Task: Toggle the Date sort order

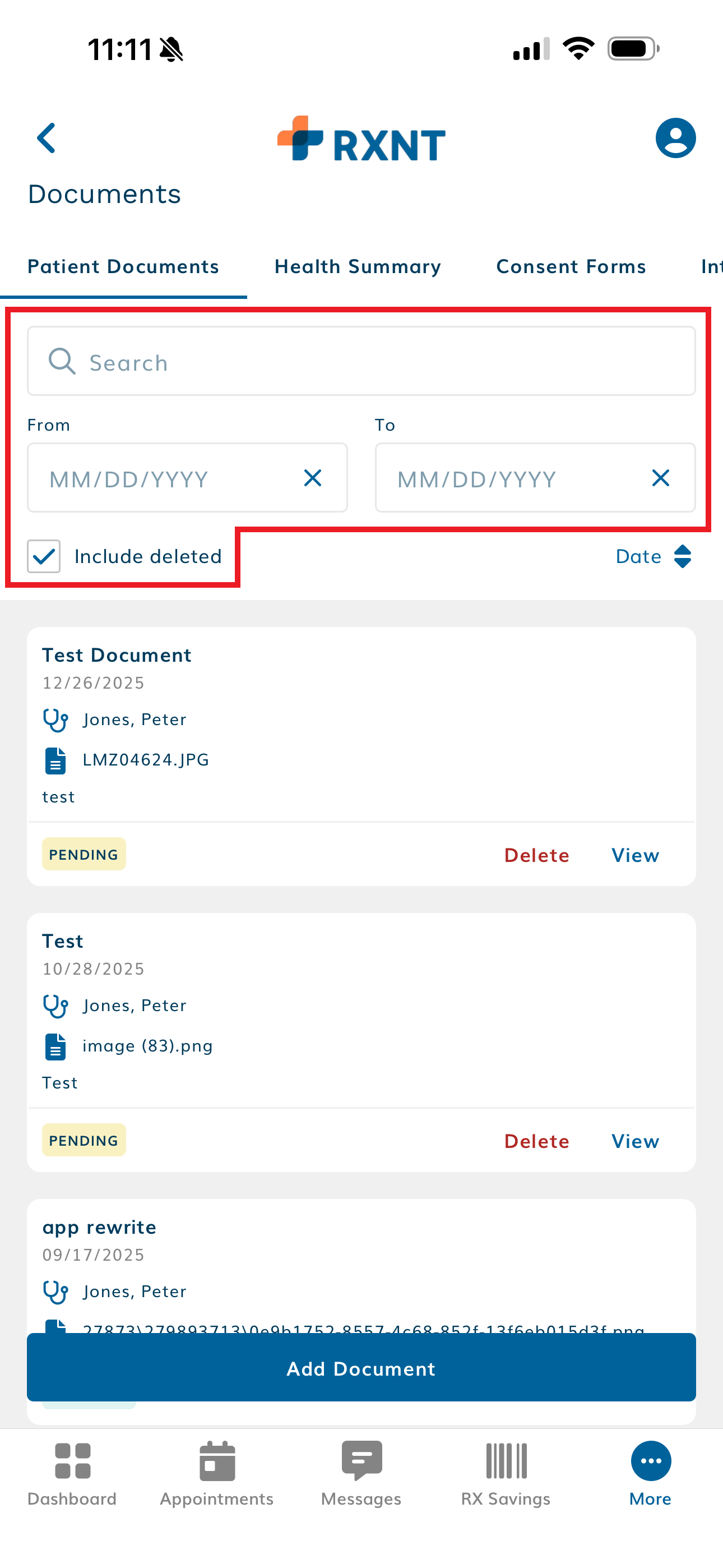Action: point(654,556)
